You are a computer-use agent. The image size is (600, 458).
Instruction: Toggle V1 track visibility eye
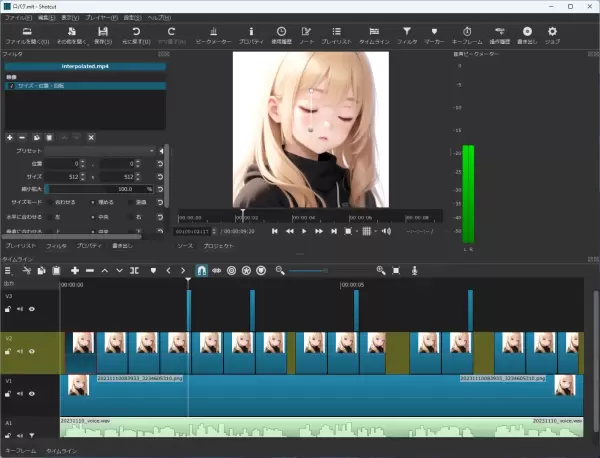click(x=32, y=393)
